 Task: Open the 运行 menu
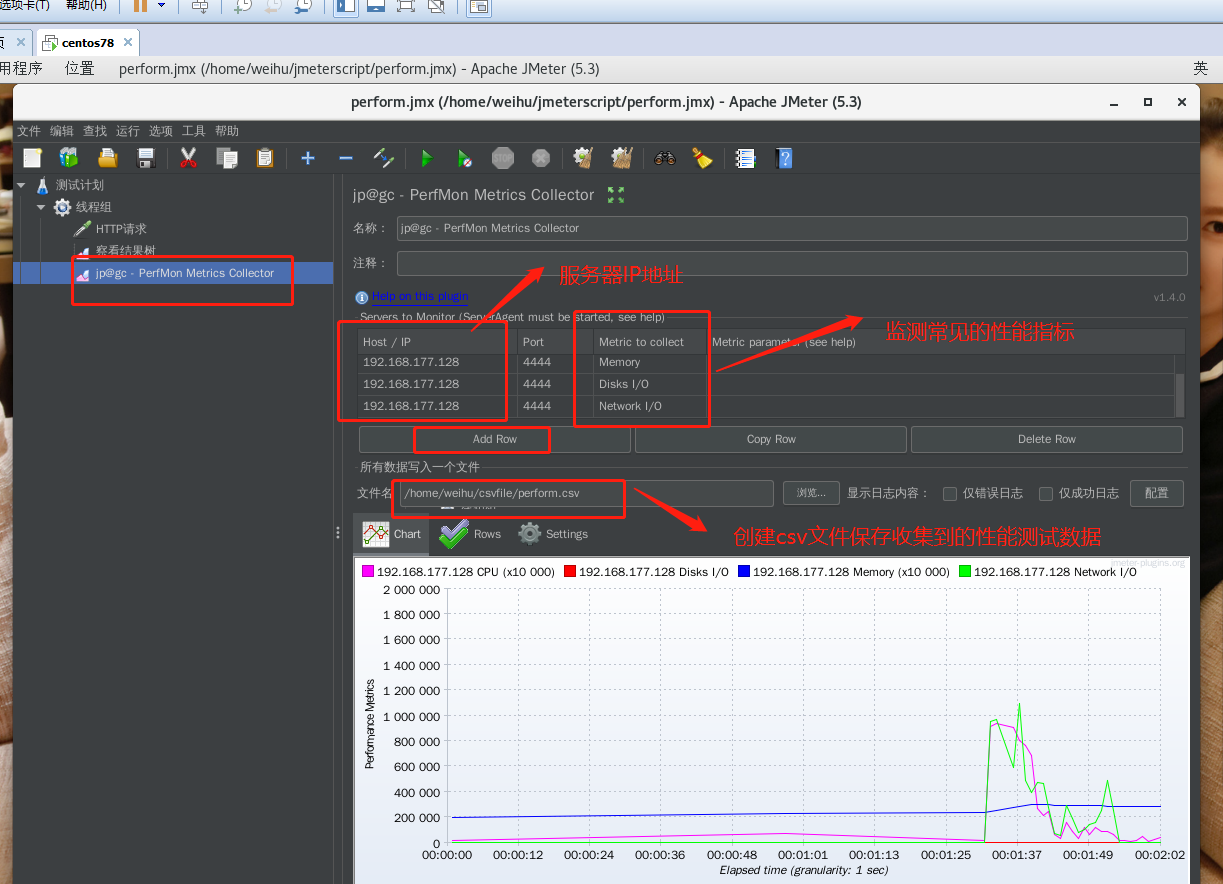click(x=128, y=131)
